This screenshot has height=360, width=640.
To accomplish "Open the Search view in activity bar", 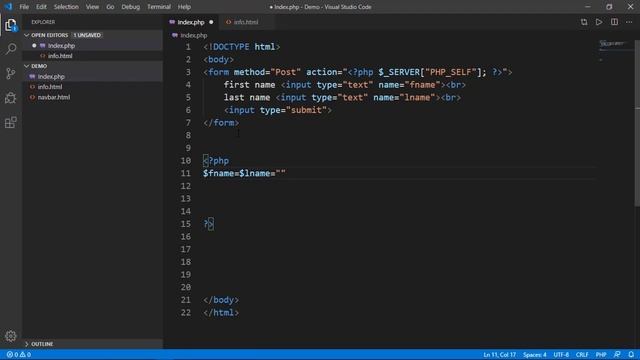I will coord(11,49).
